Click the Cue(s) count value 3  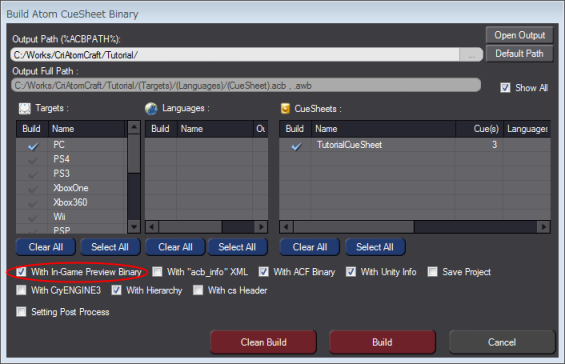coord(494,145)
